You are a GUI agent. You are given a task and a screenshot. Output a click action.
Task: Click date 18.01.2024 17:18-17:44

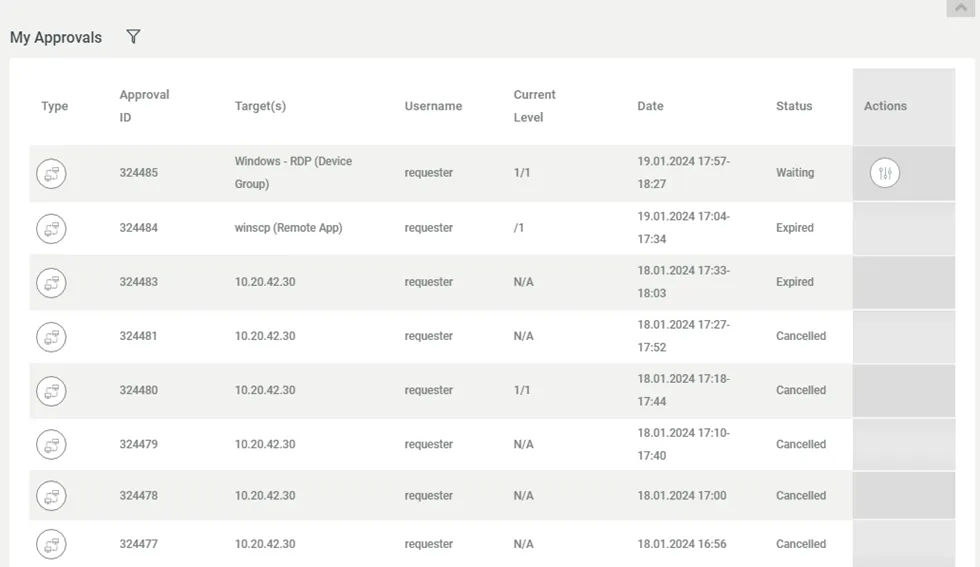tap(684, 390)
